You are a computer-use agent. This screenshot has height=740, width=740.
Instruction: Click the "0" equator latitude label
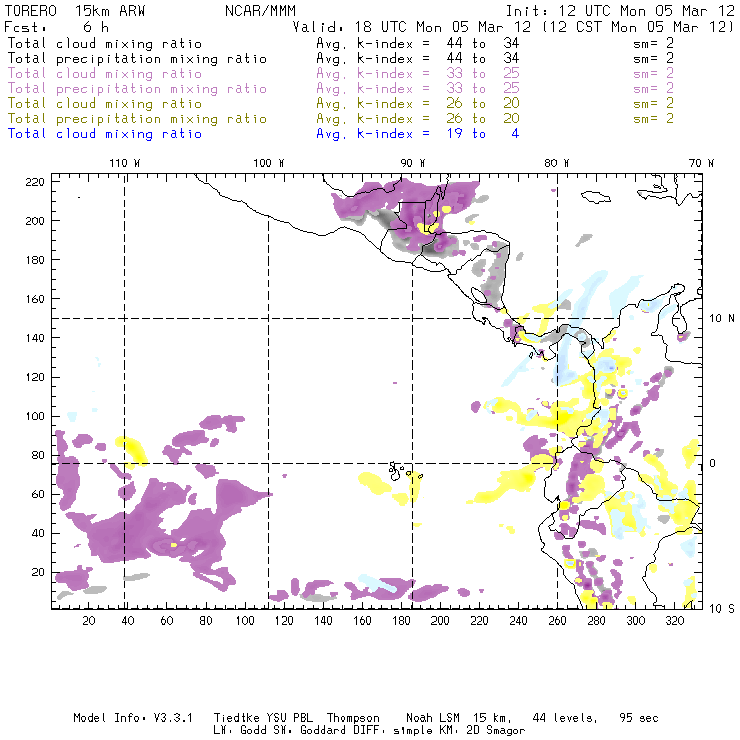[x=713, y=463]
